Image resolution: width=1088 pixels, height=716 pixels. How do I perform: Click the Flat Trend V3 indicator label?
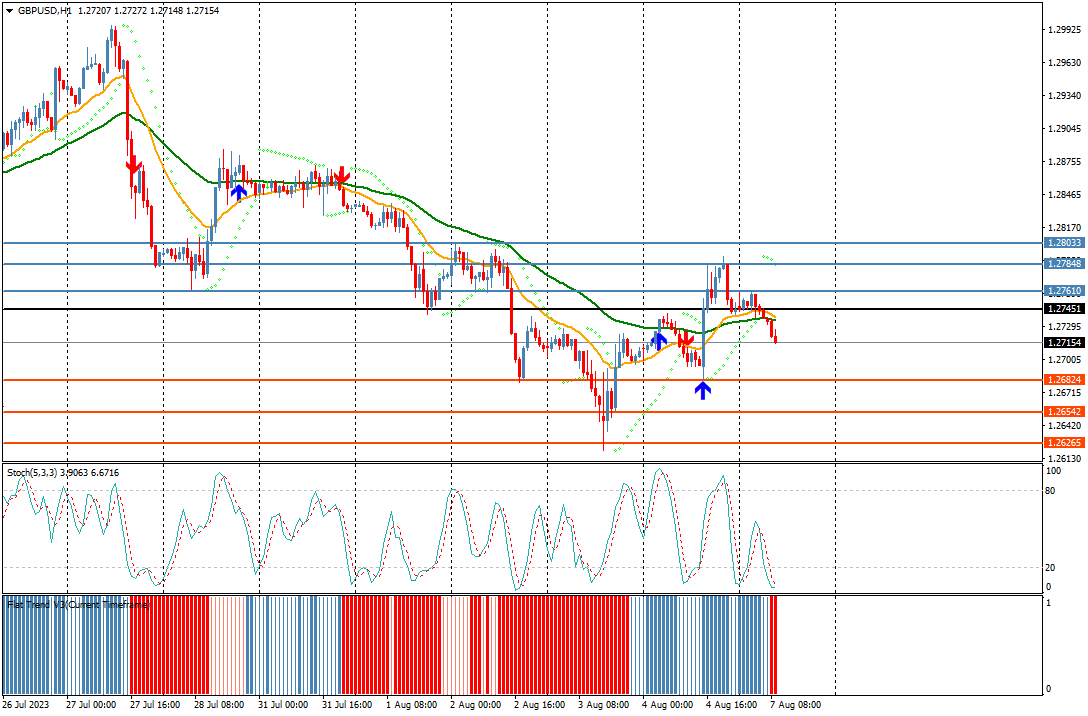(x=78, y=605)
